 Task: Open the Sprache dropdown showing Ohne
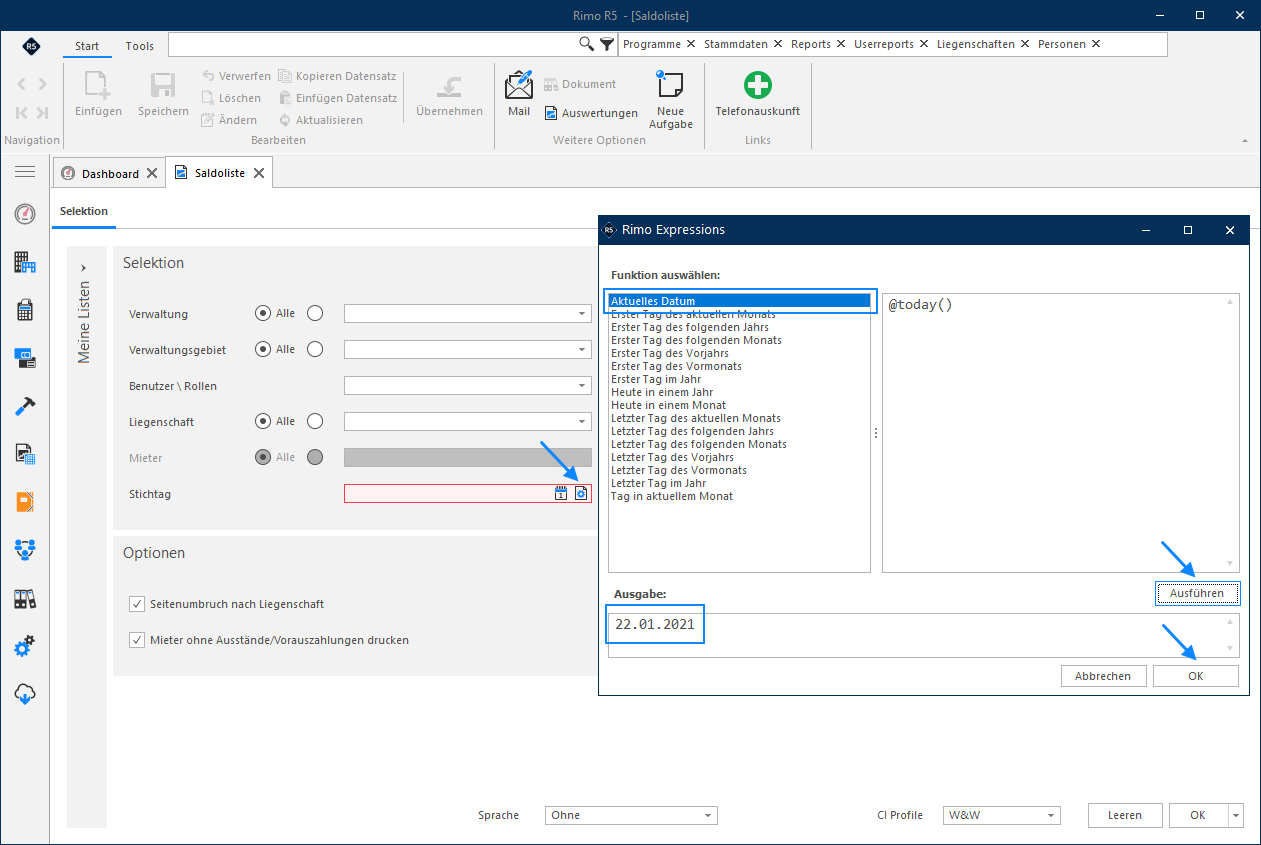click(631, 815)
